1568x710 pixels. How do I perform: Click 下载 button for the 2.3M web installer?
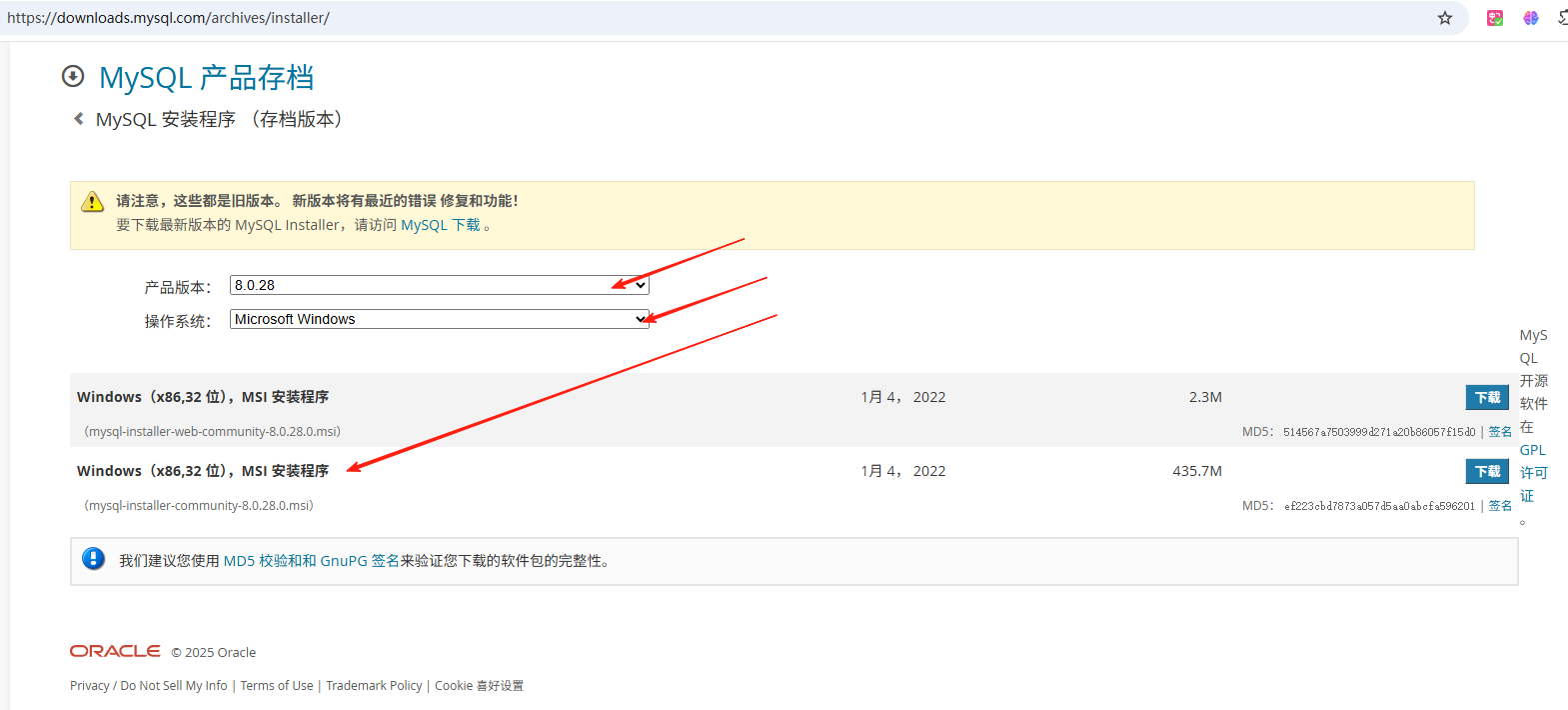pyautogui.click(x=1487, y=397)
